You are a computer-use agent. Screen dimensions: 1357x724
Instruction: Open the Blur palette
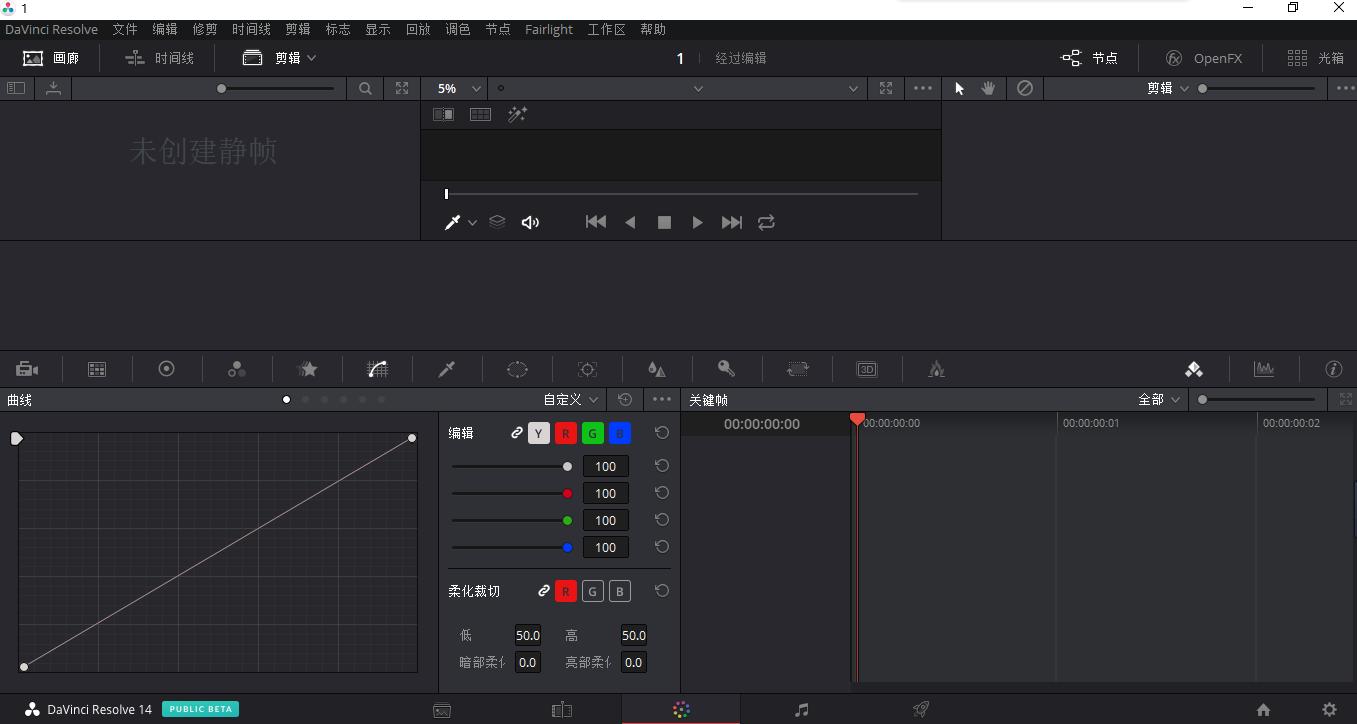click(657, 369)
